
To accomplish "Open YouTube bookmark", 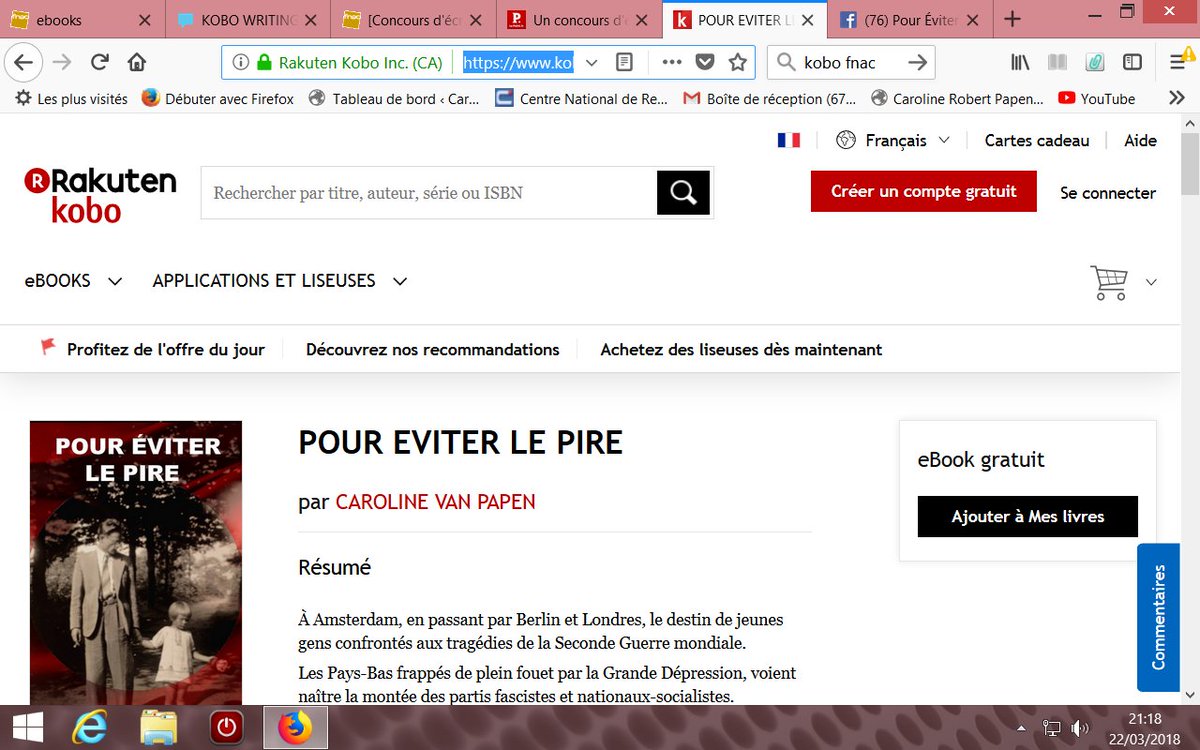I will [1096, 98].
